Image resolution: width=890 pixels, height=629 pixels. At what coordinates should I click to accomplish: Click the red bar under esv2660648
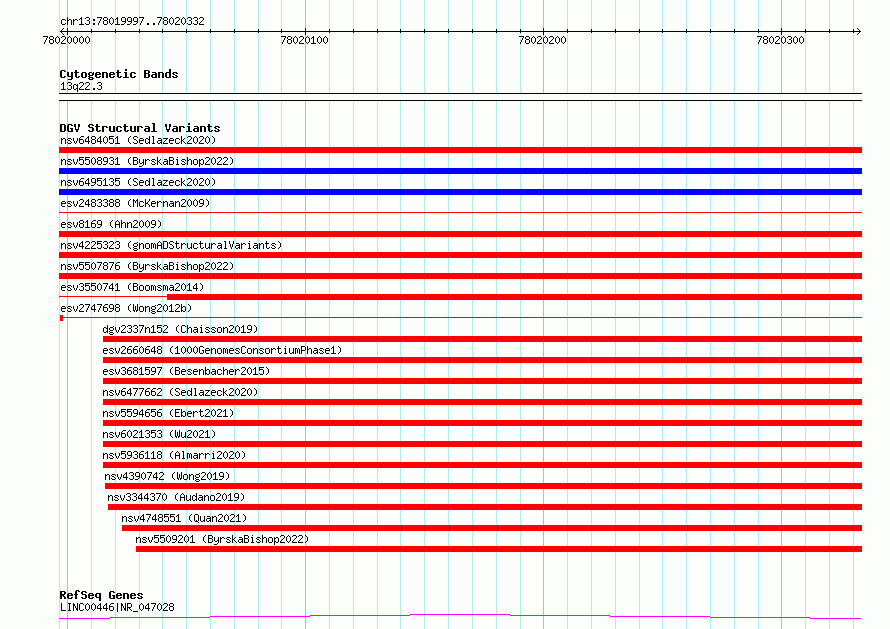point(482,360)
